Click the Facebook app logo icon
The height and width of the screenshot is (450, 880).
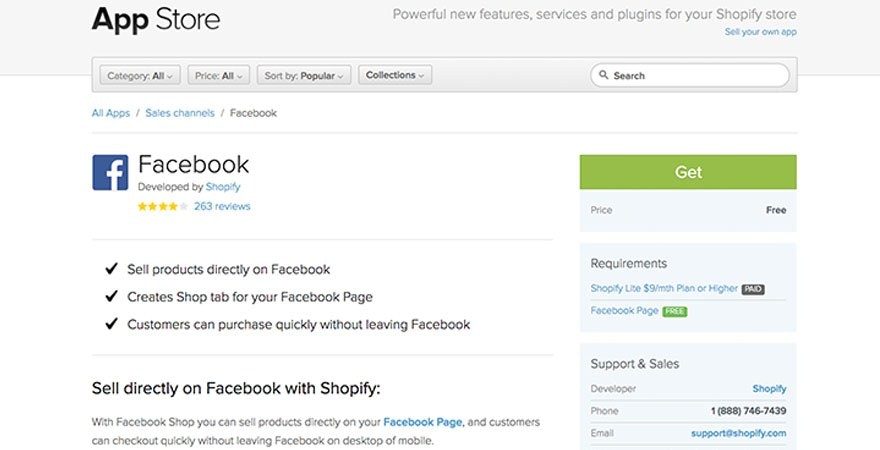coord(110,172)
